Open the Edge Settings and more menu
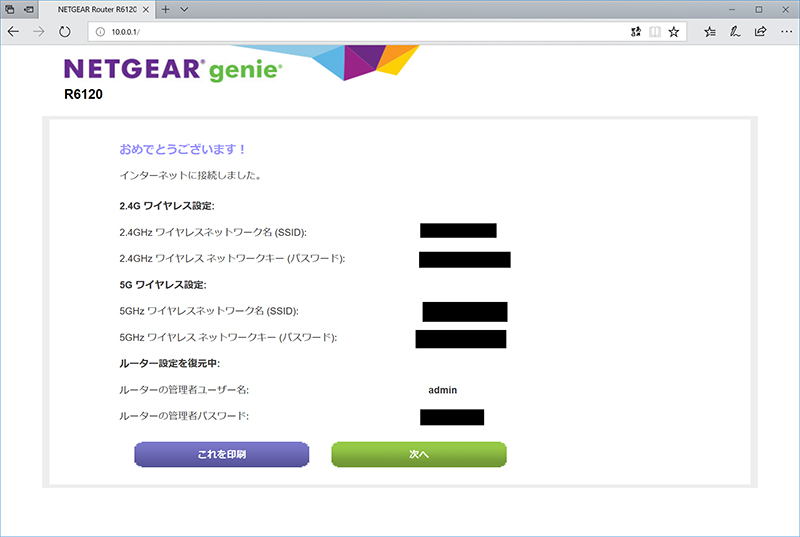The width and height of the screenshot is (800, 537). (x=785, y=32)
